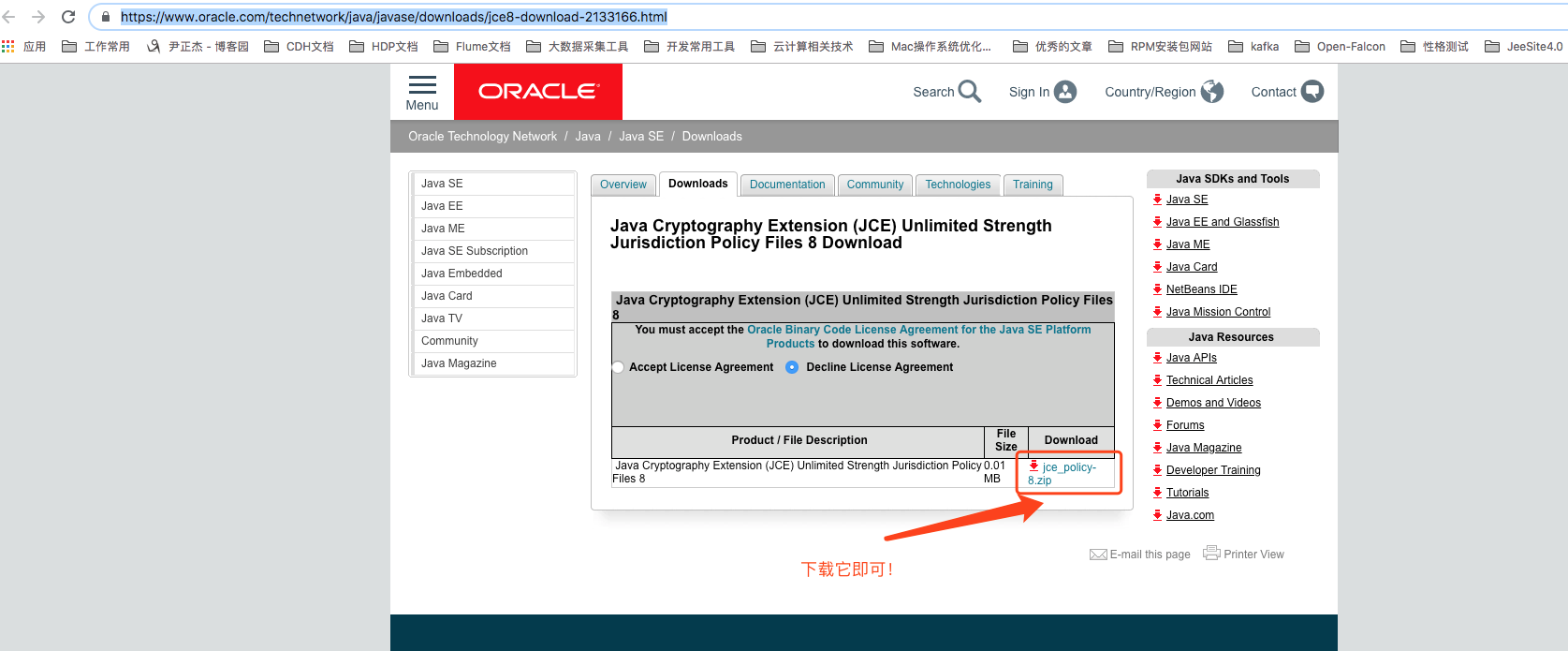Click the E-mail this page envelope icon
The image size is (1568, 651).
pos(1098,555)
